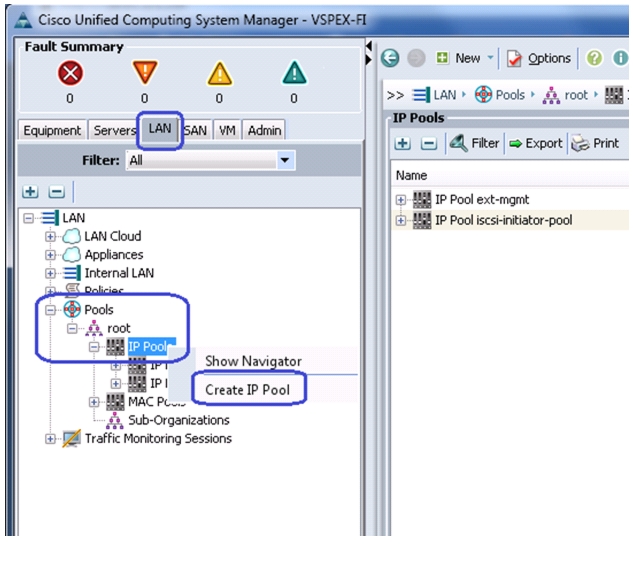Select Internal LAN in the tree
The height and width of the screenshot is (569, 633).
[x=119, y=273]
